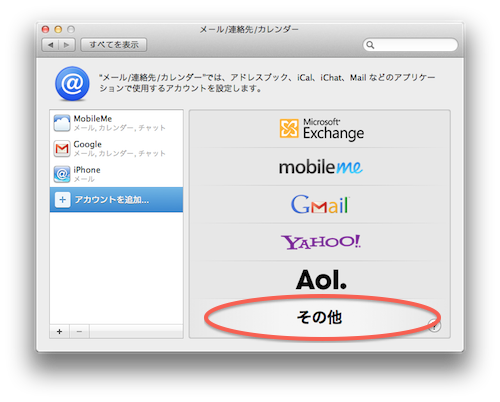The image size is (500, 402).
Task: Choose the mobileme account type logo
Action: tap(321, 167)
